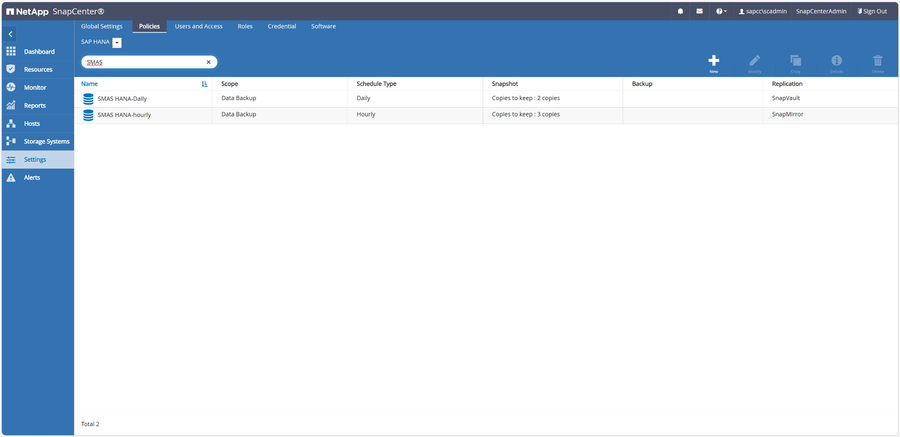Open the notifications bell icon
The image size is (900, 437).
coord(680,11)
